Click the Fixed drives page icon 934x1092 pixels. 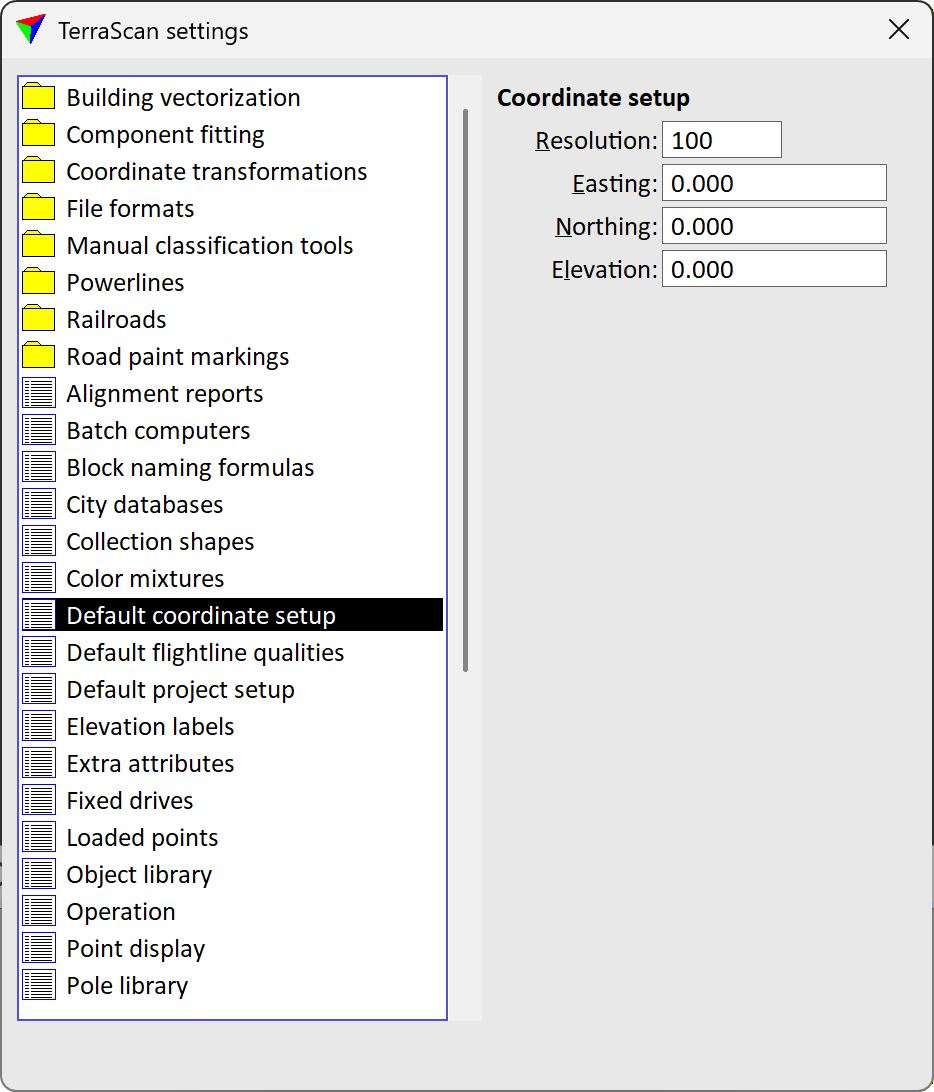pyautogui.click(x=39, y=800)
